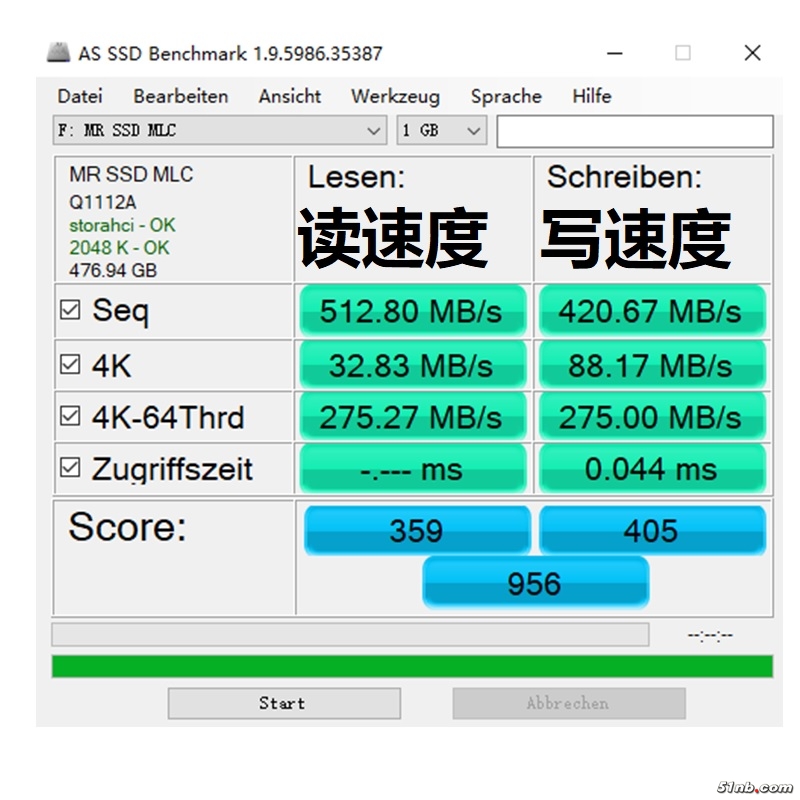This screenshot has width=800, height=800.
Task: Click the total score 956
Action: pos(536,583)
